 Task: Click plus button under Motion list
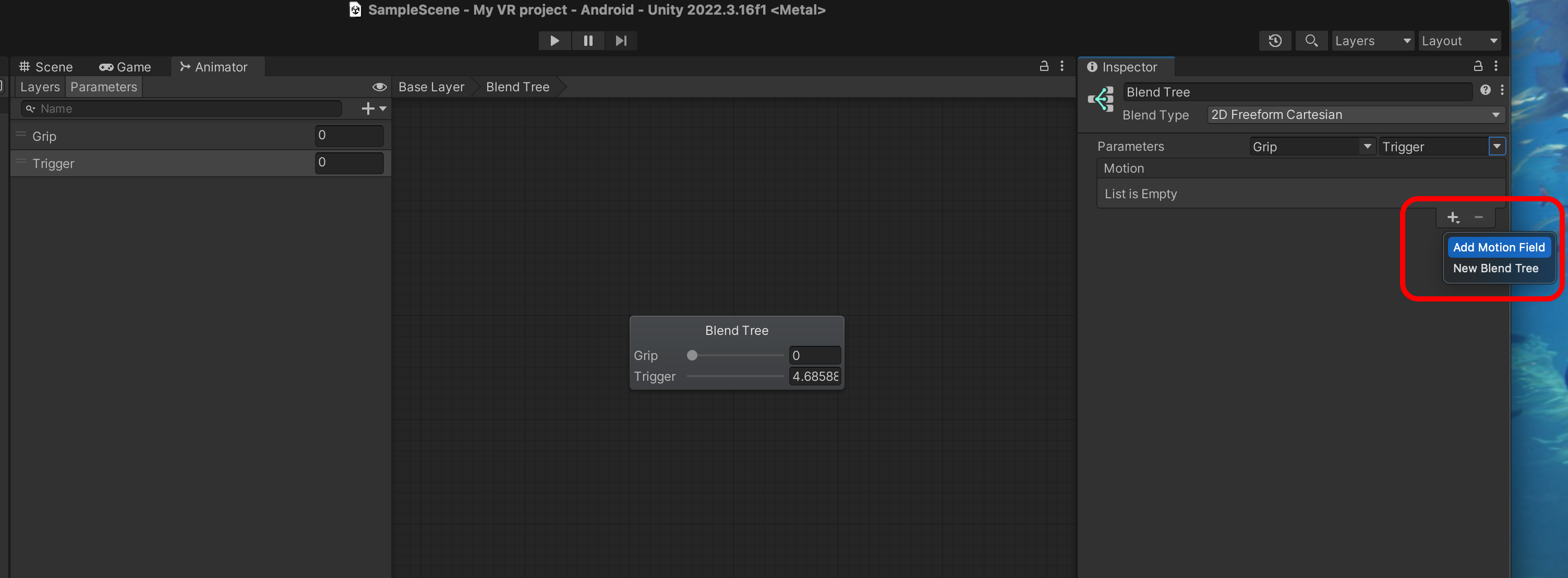[1453, 217]
